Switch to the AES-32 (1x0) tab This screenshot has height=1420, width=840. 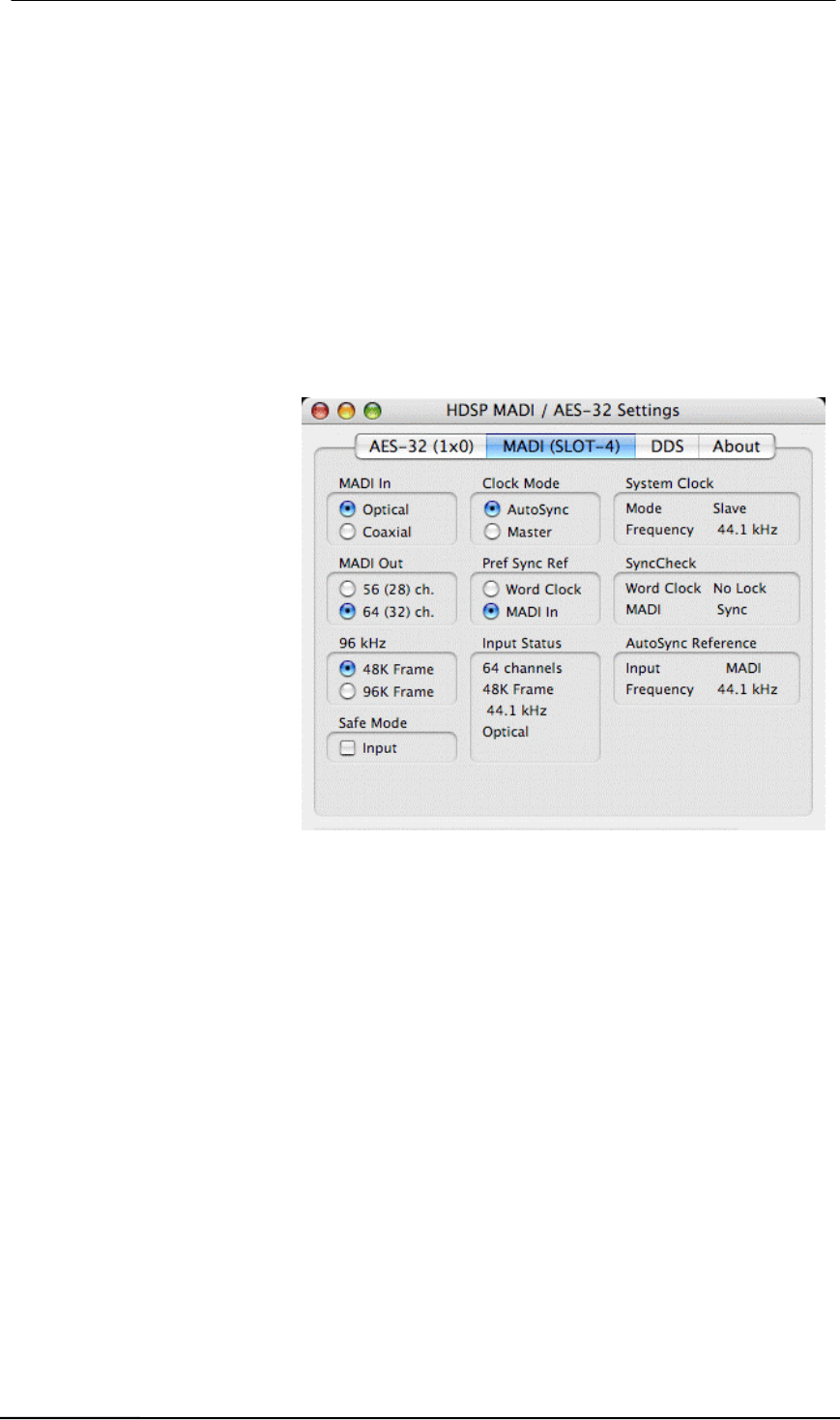[x=421, y=447]
